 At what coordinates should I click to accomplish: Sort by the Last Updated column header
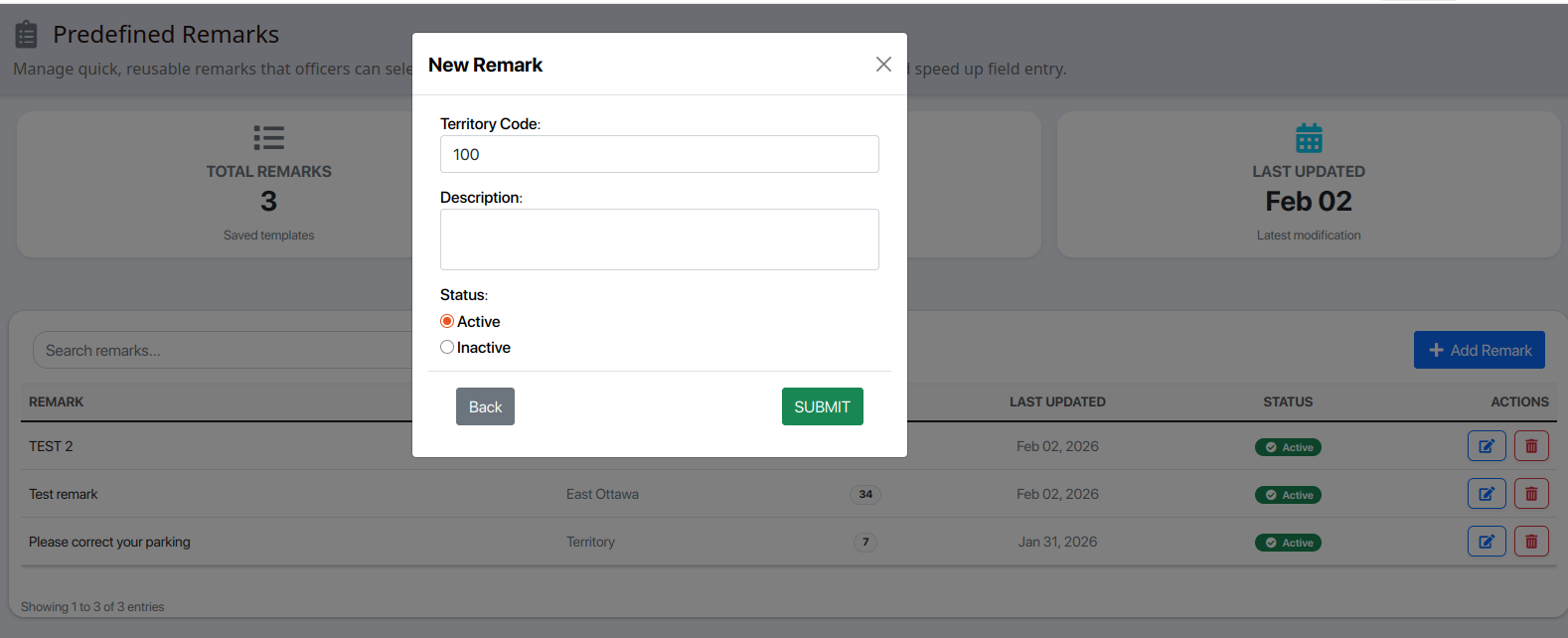coord(1057,401)
